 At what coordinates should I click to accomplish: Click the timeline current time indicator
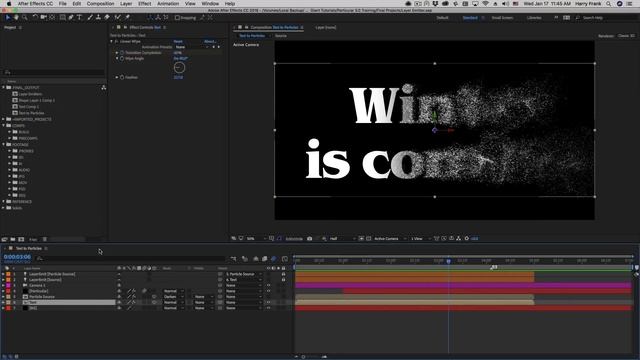click(x=448, y=261)
